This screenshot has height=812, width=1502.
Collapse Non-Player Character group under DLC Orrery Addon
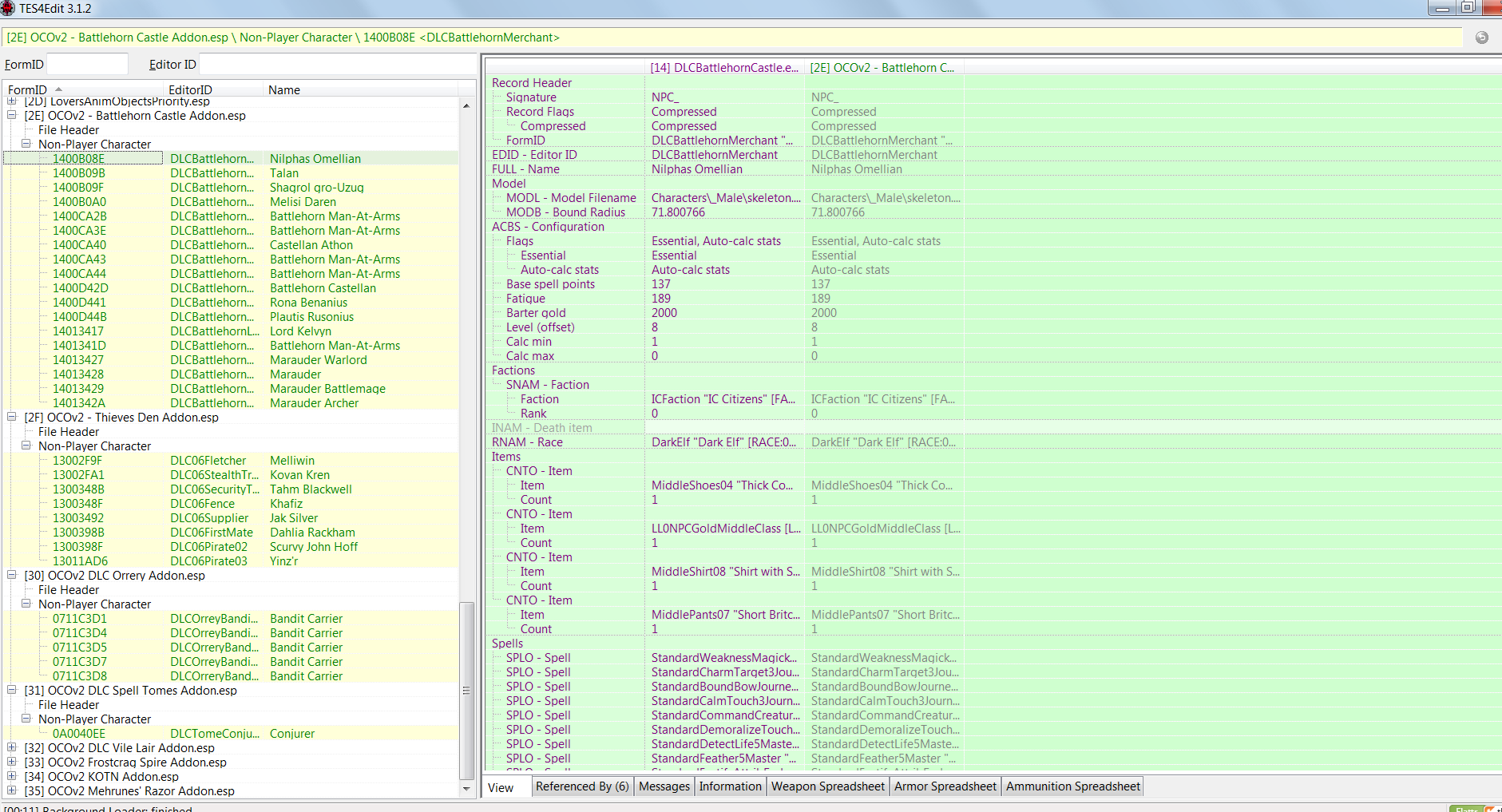pos(26,604)
